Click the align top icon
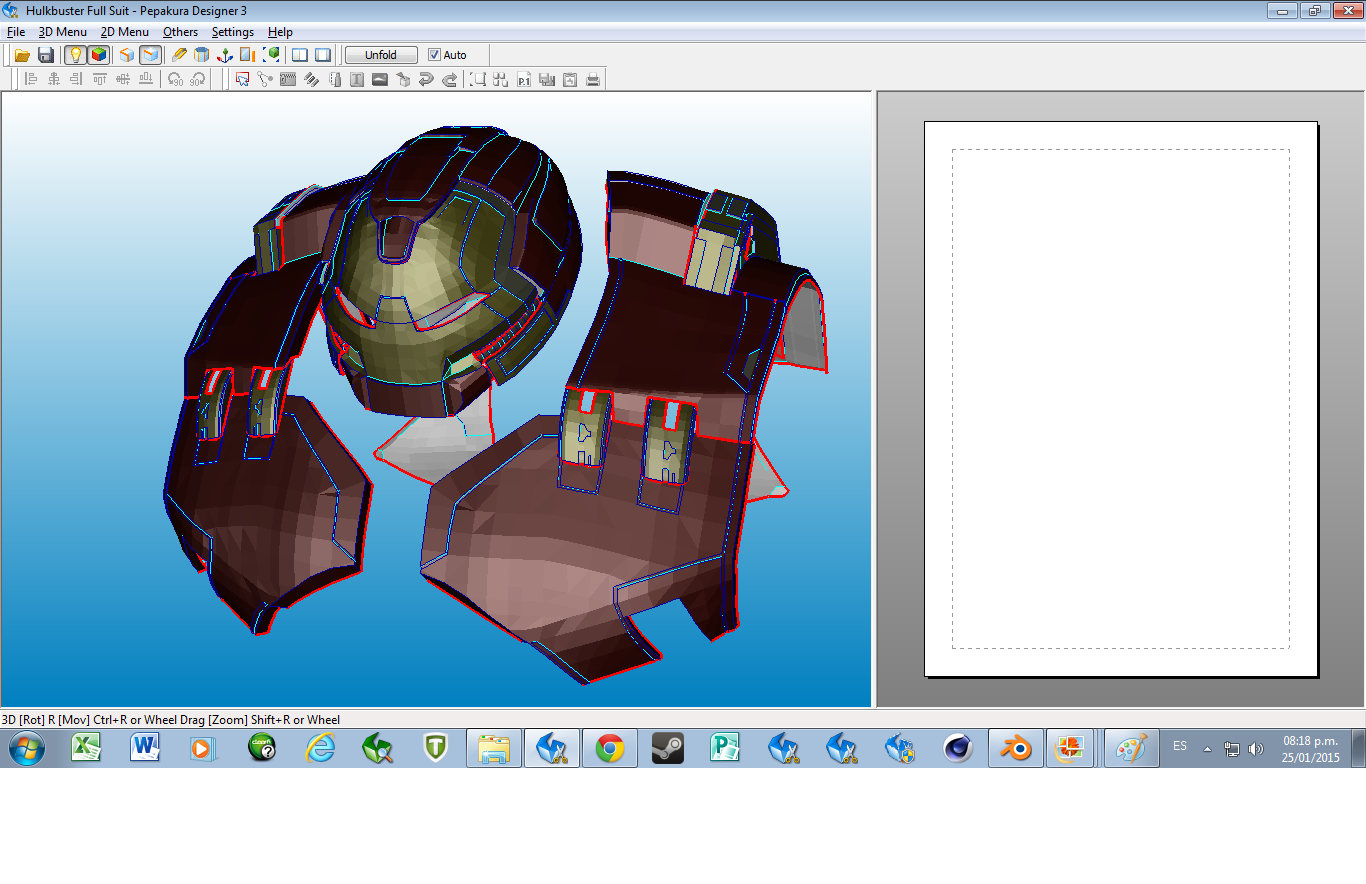 (x=100, y=79)
